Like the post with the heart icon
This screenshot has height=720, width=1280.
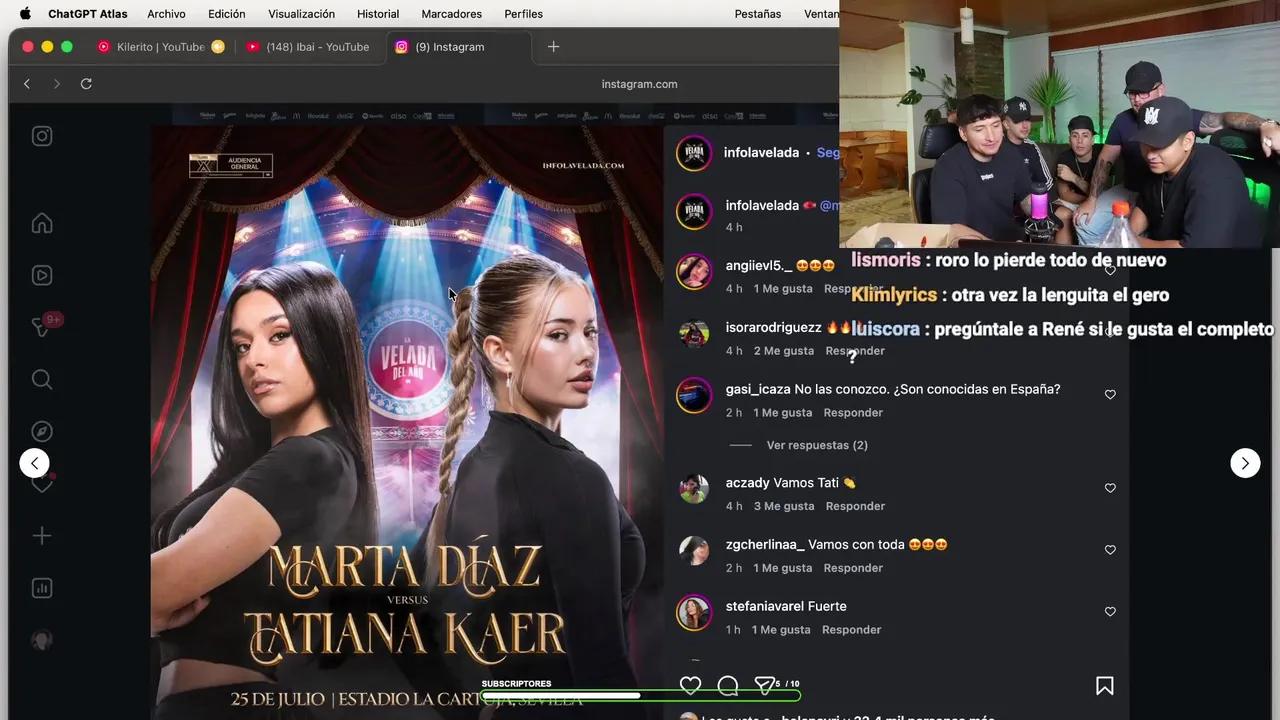click(690, 686)
